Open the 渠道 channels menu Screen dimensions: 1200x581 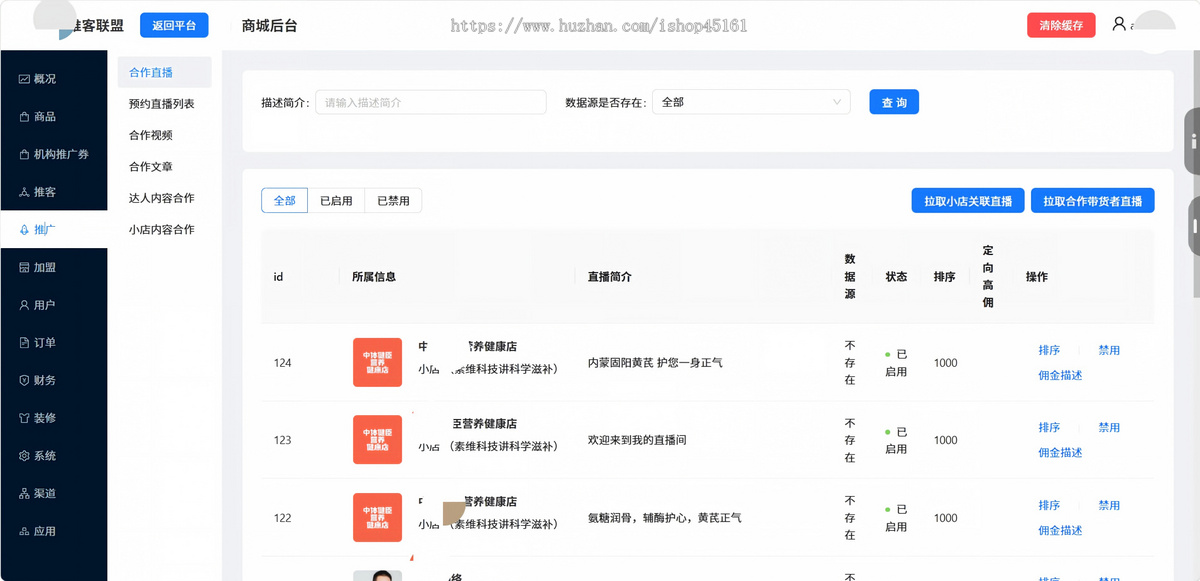pyautogui.click(x=53, y=494)
